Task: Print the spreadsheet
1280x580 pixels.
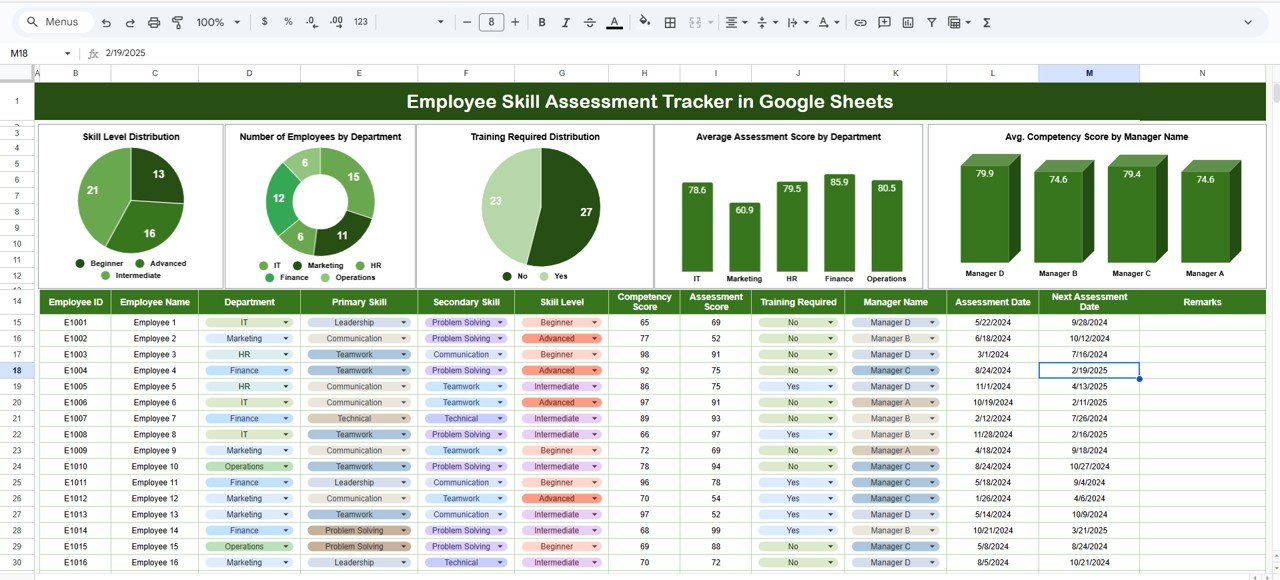Action: [152, 21]
